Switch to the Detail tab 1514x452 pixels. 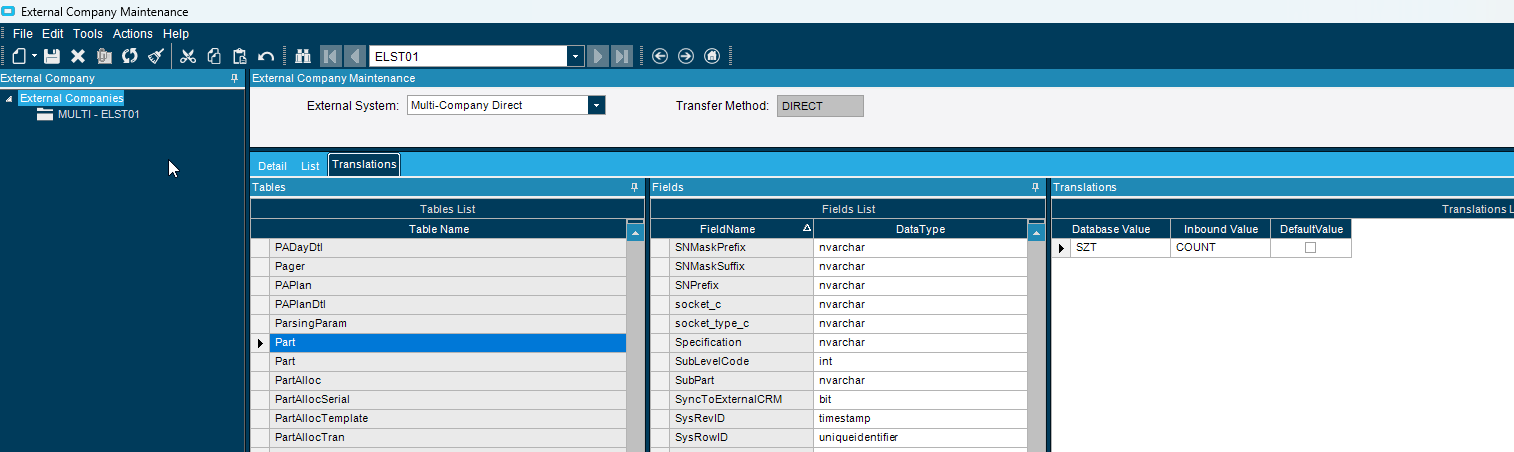point(272,166)
